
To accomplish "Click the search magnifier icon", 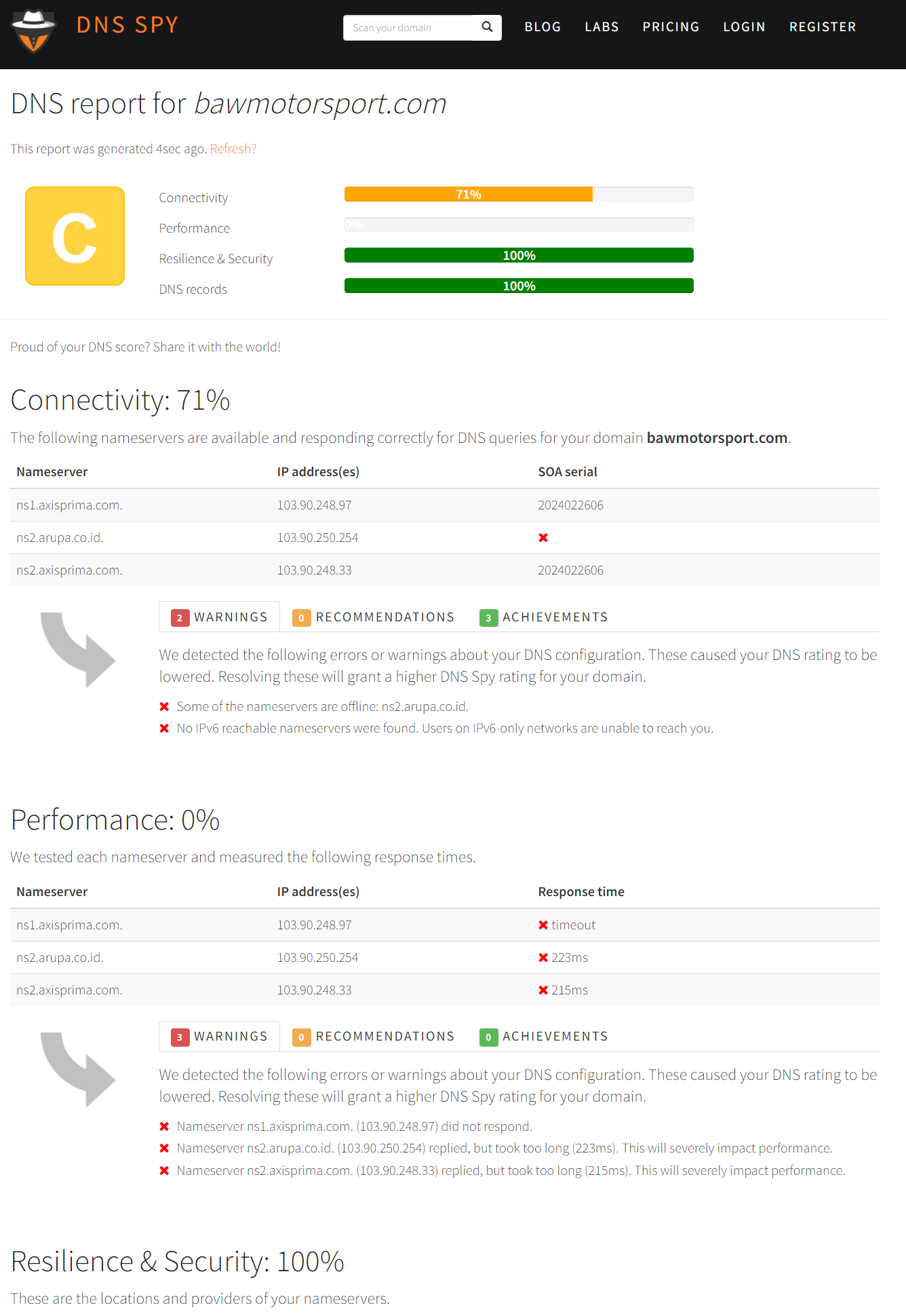I will coord(486,27).
